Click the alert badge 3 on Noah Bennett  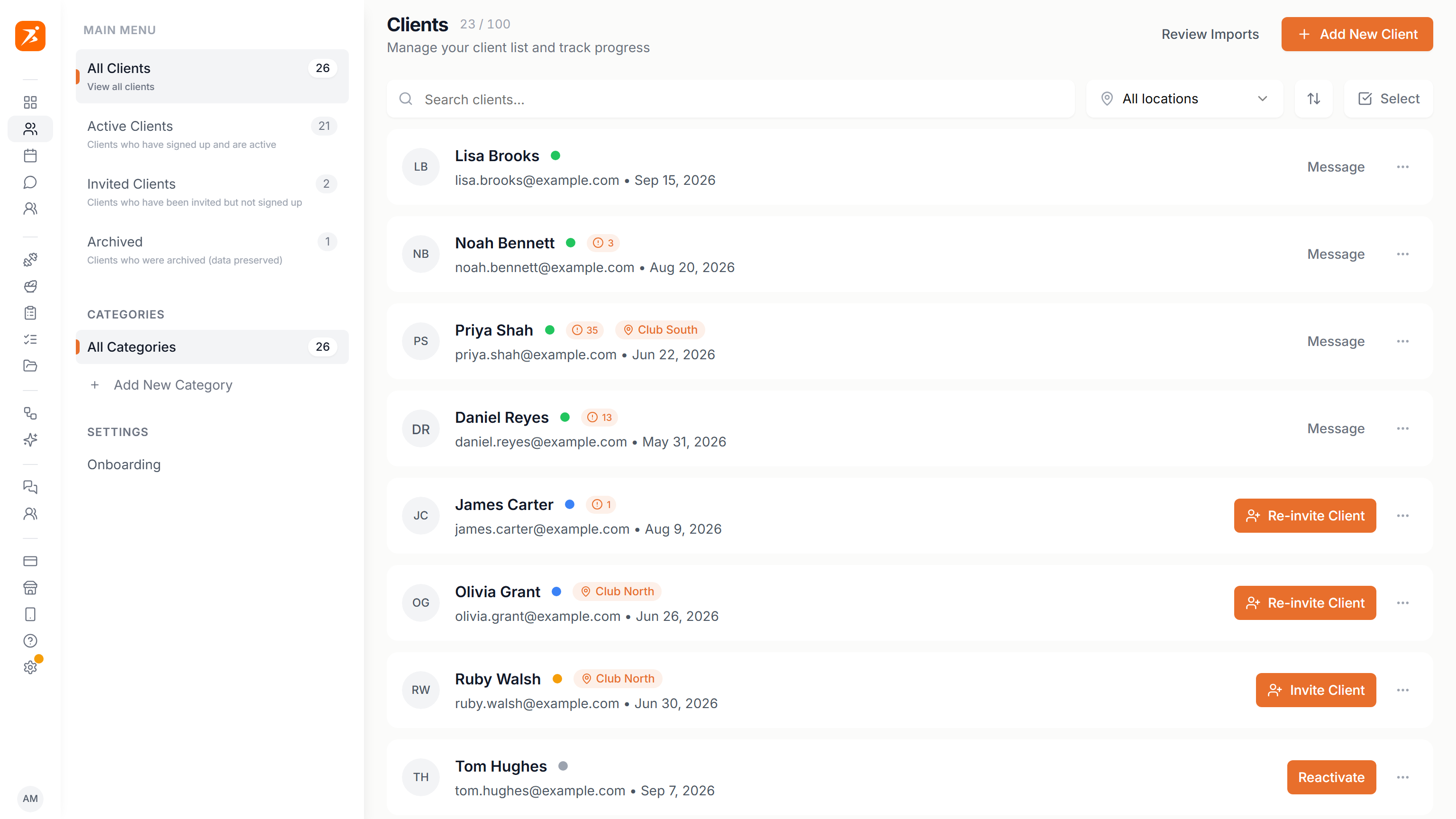click(x=602, y=243)
